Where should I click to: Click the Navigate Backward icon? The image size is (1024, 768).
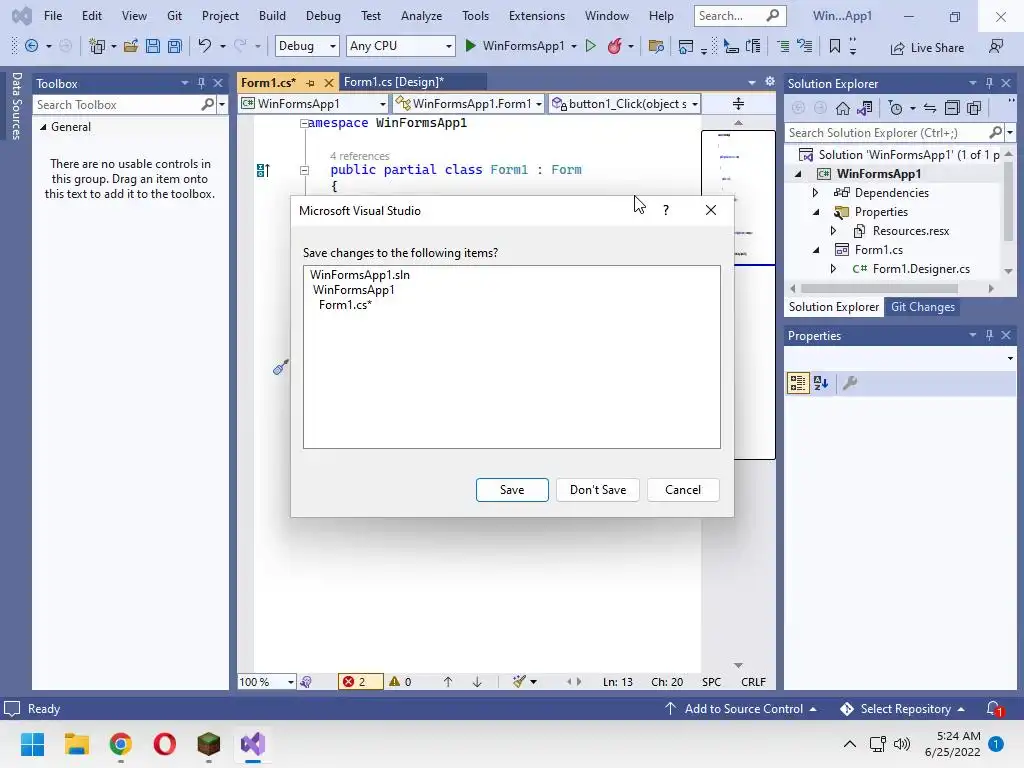pos(31,46)
